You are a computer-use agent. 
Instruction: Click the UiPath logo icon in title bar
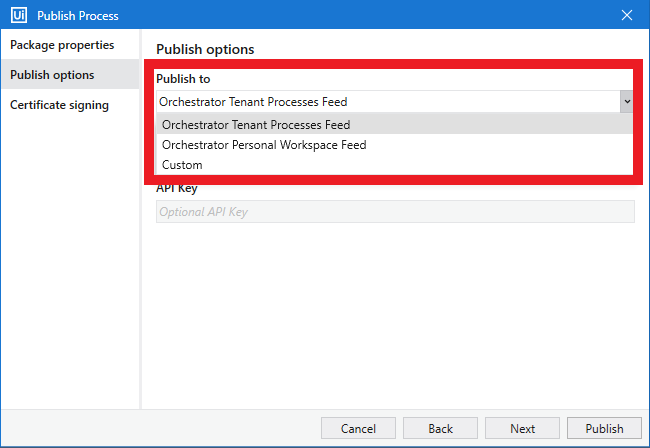pos(19,15)
